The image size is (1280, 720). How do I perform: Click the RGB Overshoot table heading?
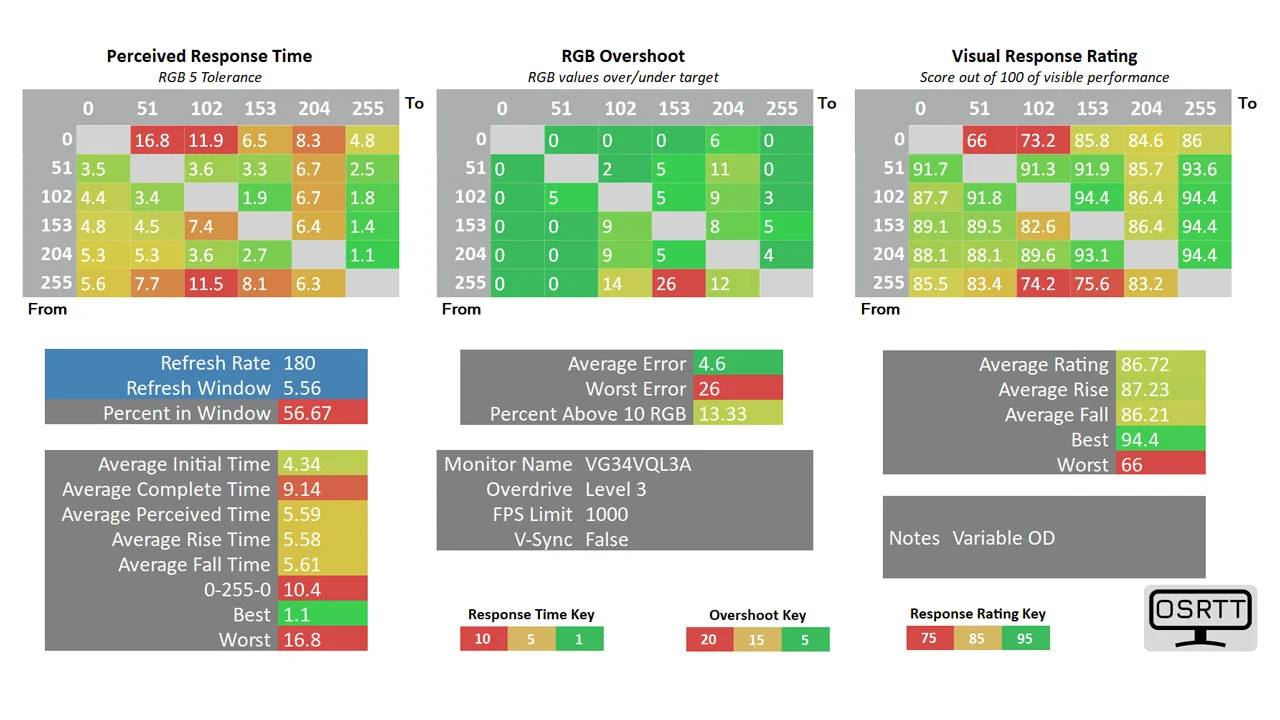tap(623, 56)
